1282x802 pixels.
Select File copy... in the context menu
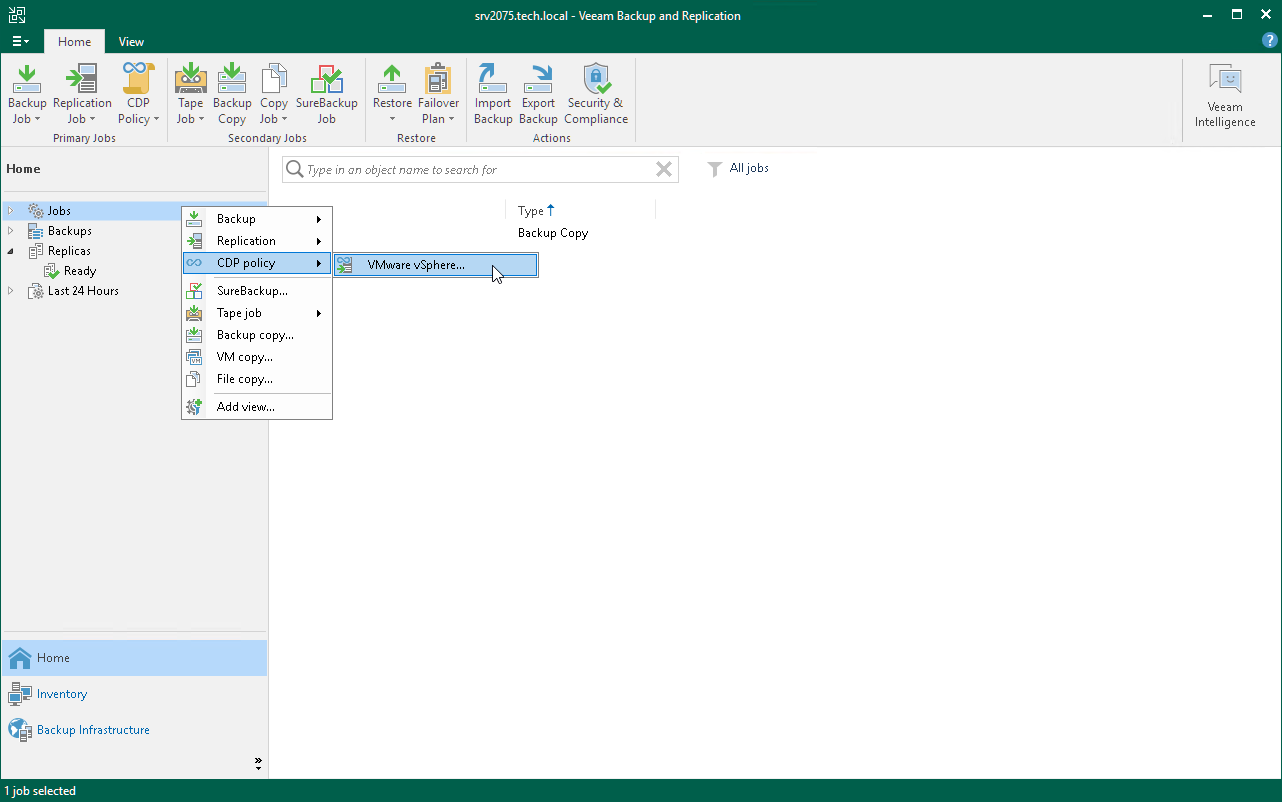click(257, 379)
